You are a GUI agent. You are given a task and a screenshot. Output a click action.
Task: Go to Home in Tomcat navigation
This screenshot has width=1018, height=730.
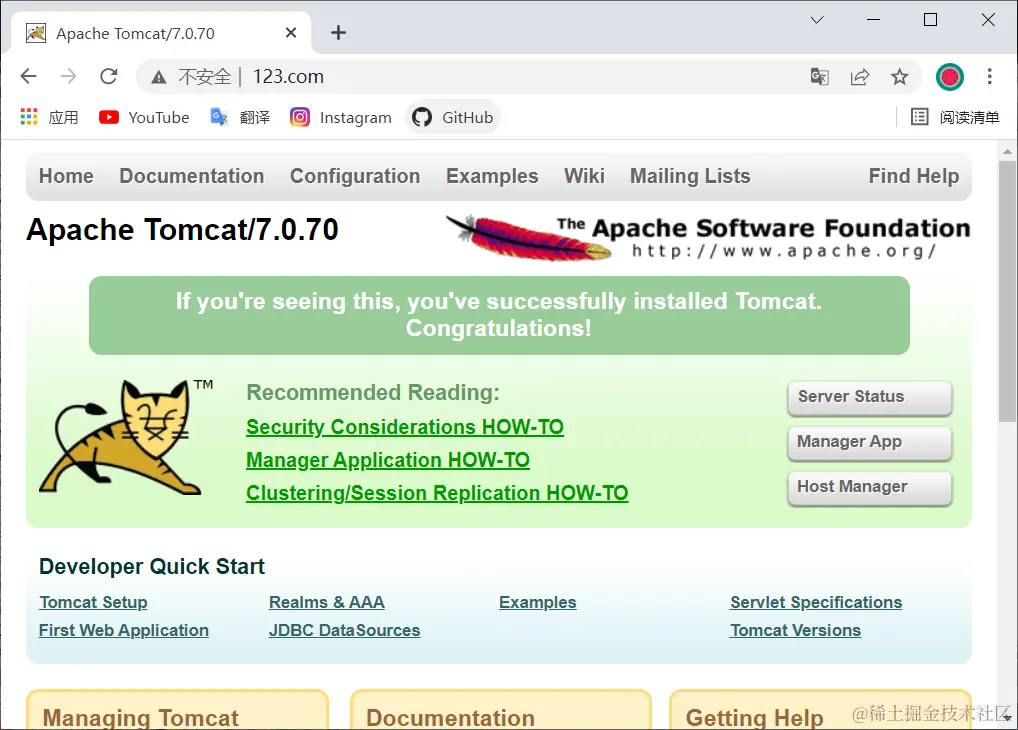click(x=66, y=176)
